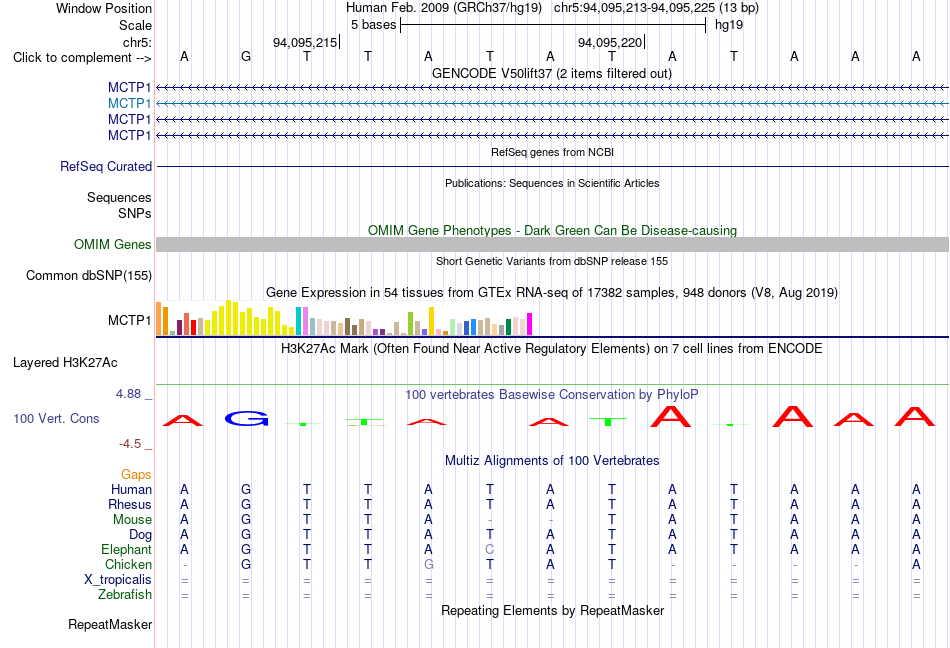The width and height of the screenshot is (950, 648).
Task: Open 'Repeating Elements by RepeatMasker' title
Action: tap(552, 610)
